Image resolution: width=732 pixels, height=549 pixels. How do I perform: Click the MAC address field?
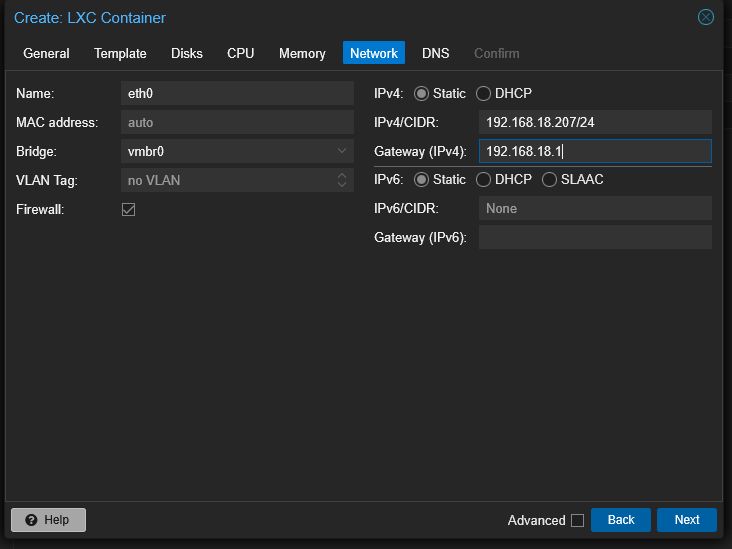coord(237,122)
